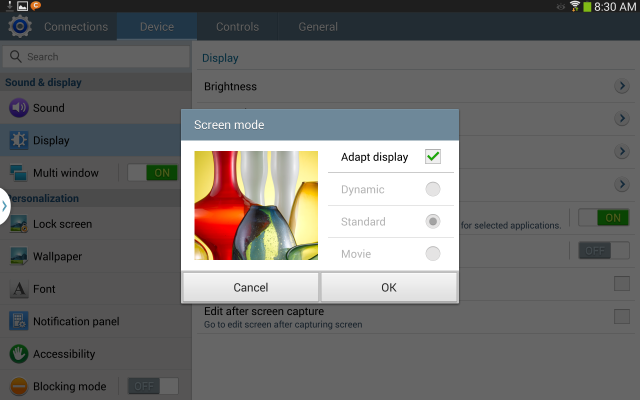Open the side tray arrow handle
Image resolution: width=640 pixels, height=400 pixels.
(x=4, y=206)
